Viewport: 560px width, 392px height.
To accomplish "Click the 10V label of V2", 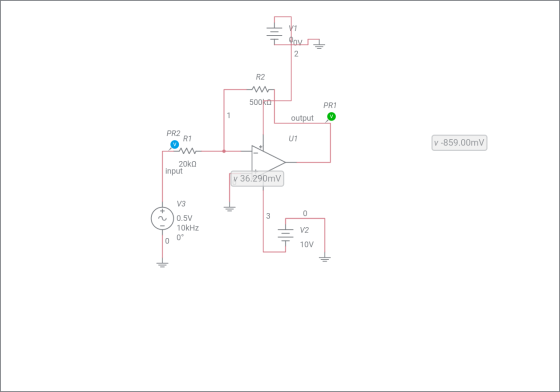I will click(307, 245).
